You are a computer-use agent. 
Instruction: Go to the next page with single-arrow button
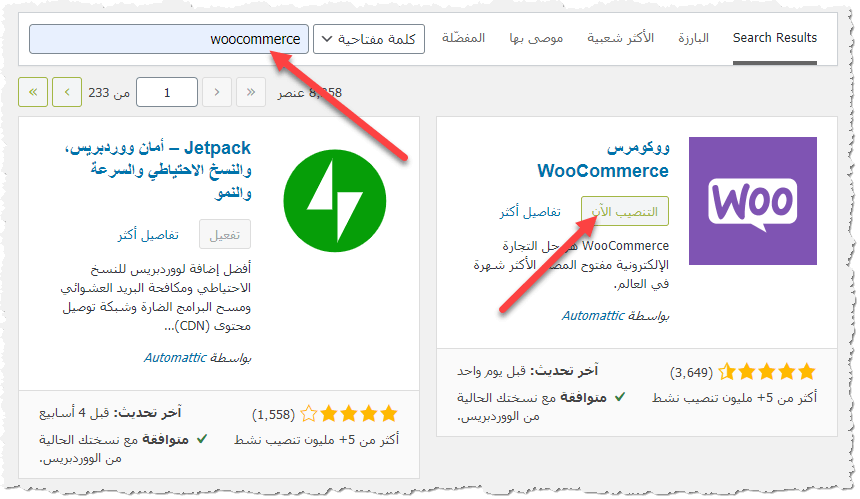point(67,92)
